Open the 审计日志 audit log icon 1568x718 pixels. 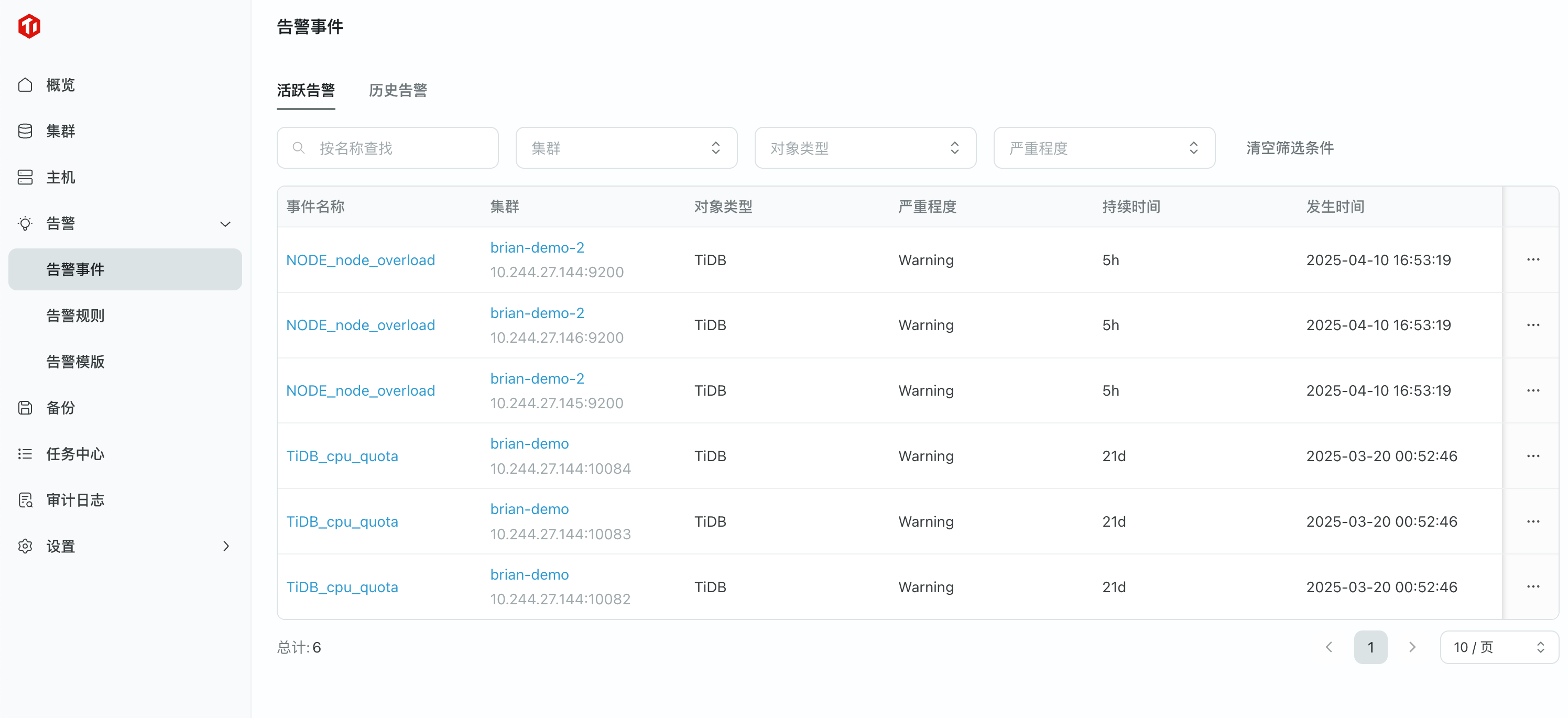[25, 500]
